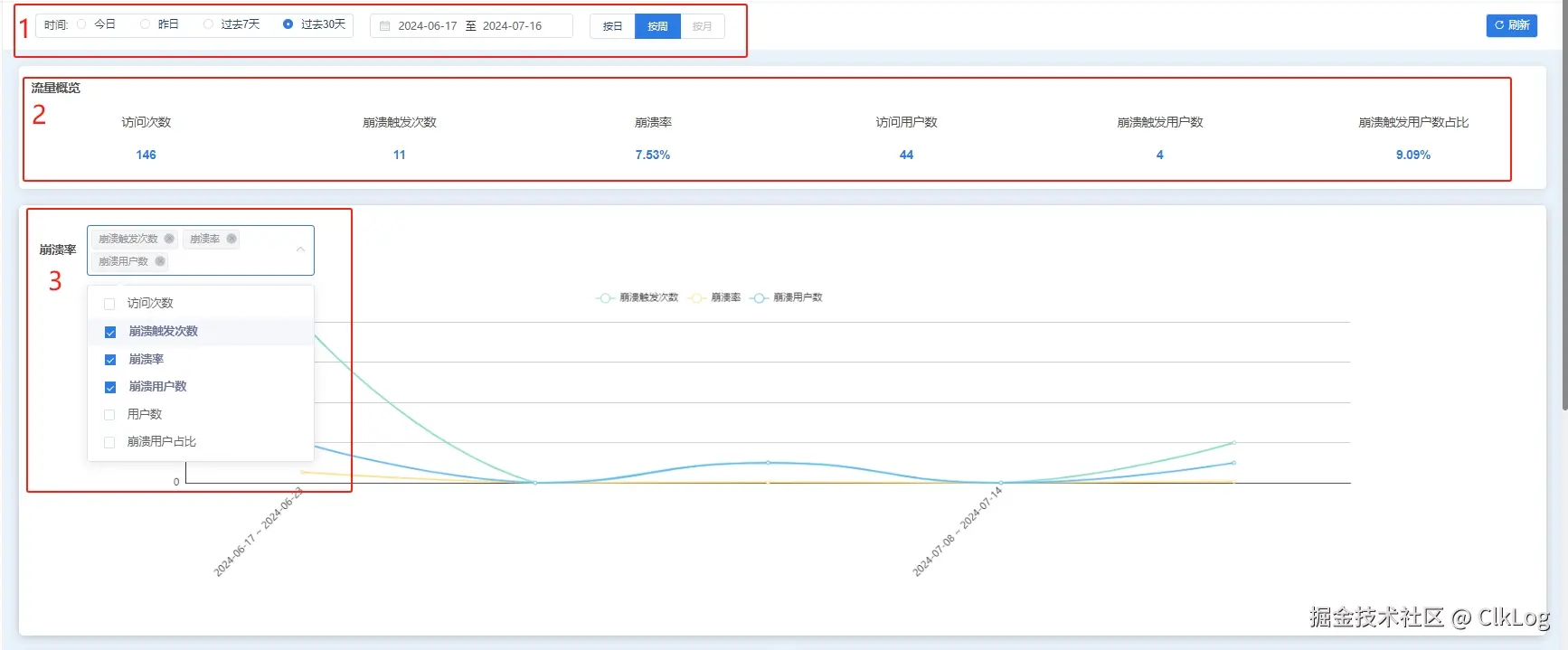Uncheck the 崩溃用户数 option

pos(110,387)
